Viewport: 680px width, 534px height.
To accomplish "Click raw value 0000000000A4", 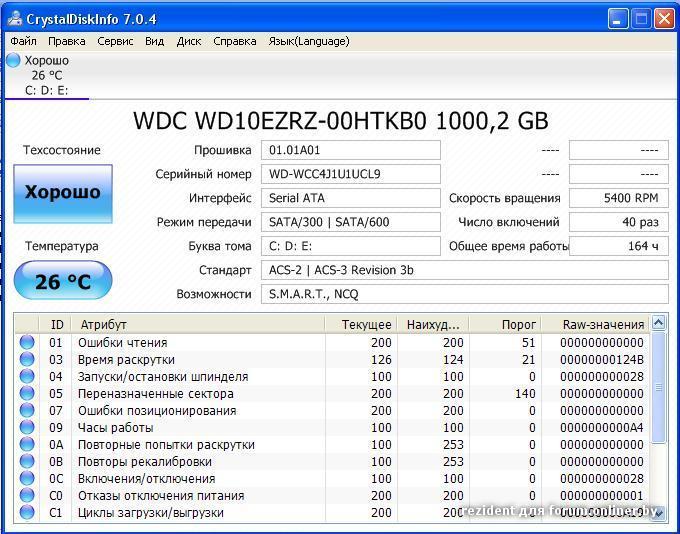I will coord(602,427).
